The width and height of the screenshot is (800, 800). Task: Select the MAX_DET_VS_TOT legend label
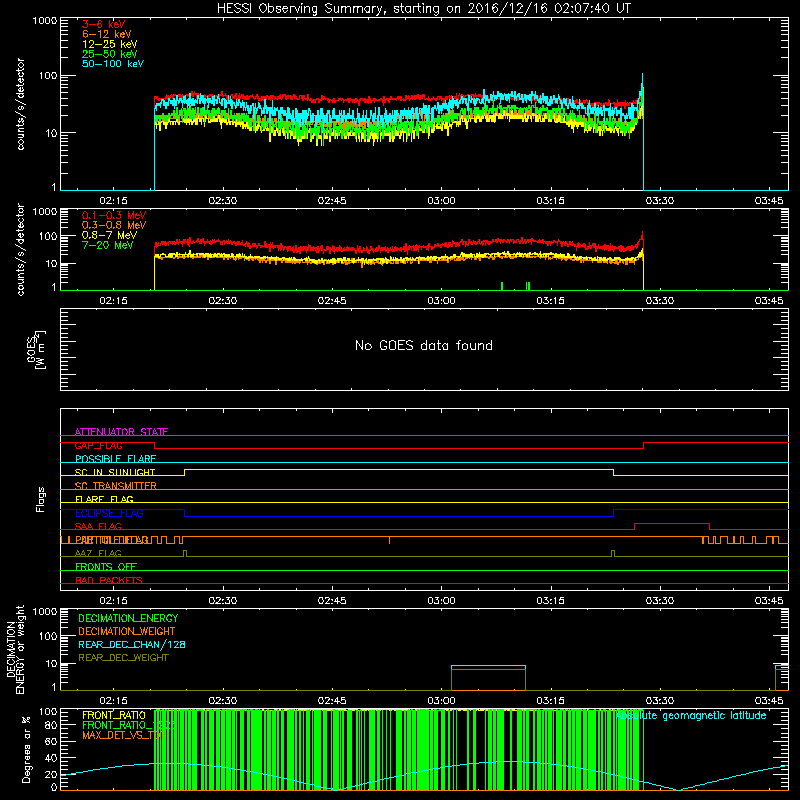[x=123, y=735]
